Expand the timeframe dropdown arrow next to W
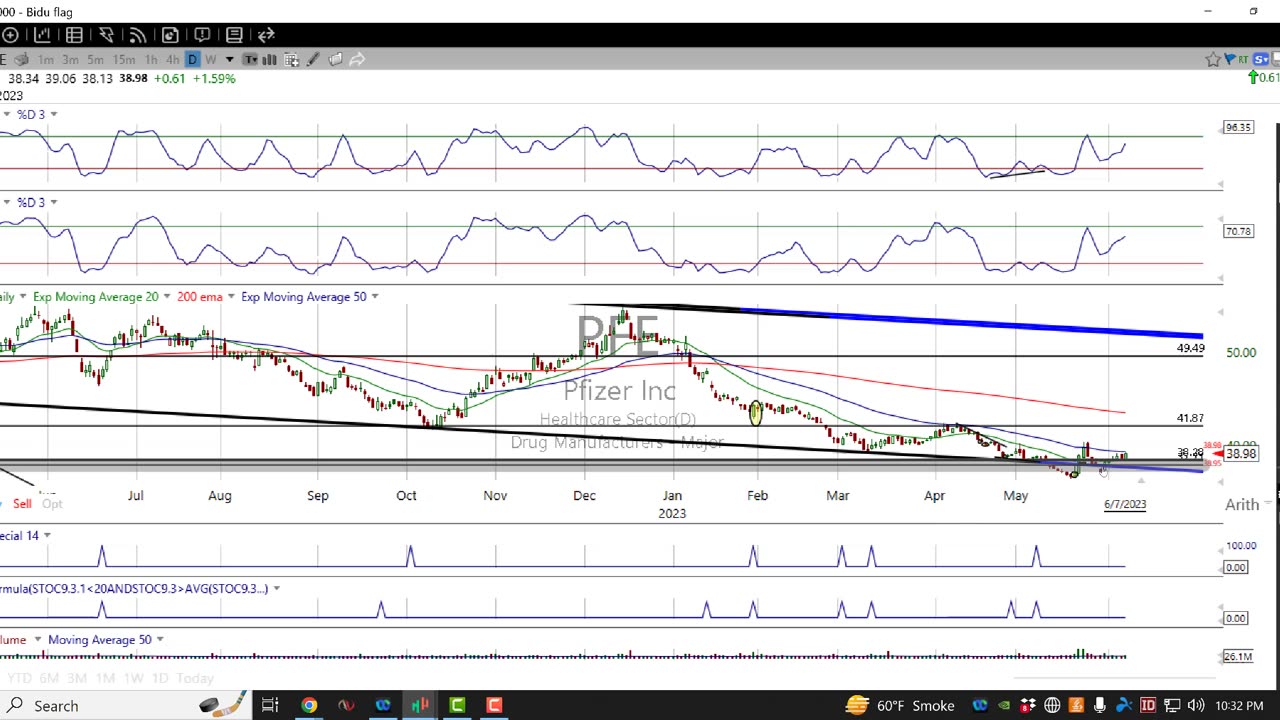 [x=229, y=60]
